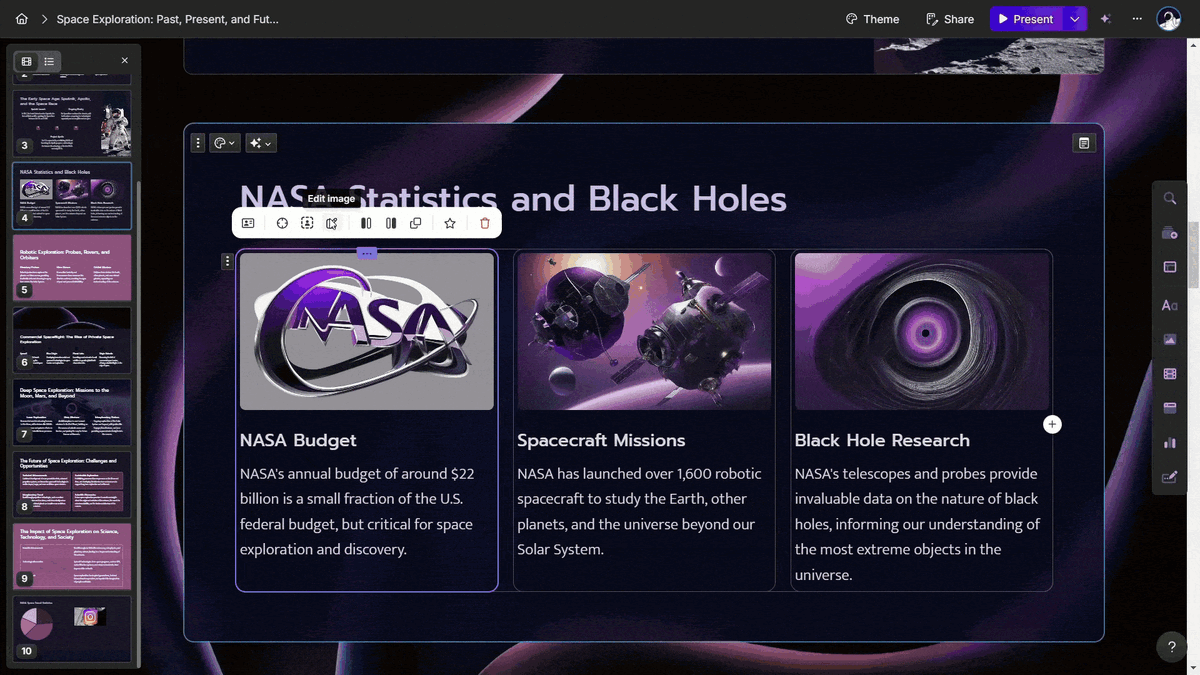Image resolution: width=1200 pixels, height=675 pixels.
Task: Open the video and media icon
Action: [x=1169, y=374]
